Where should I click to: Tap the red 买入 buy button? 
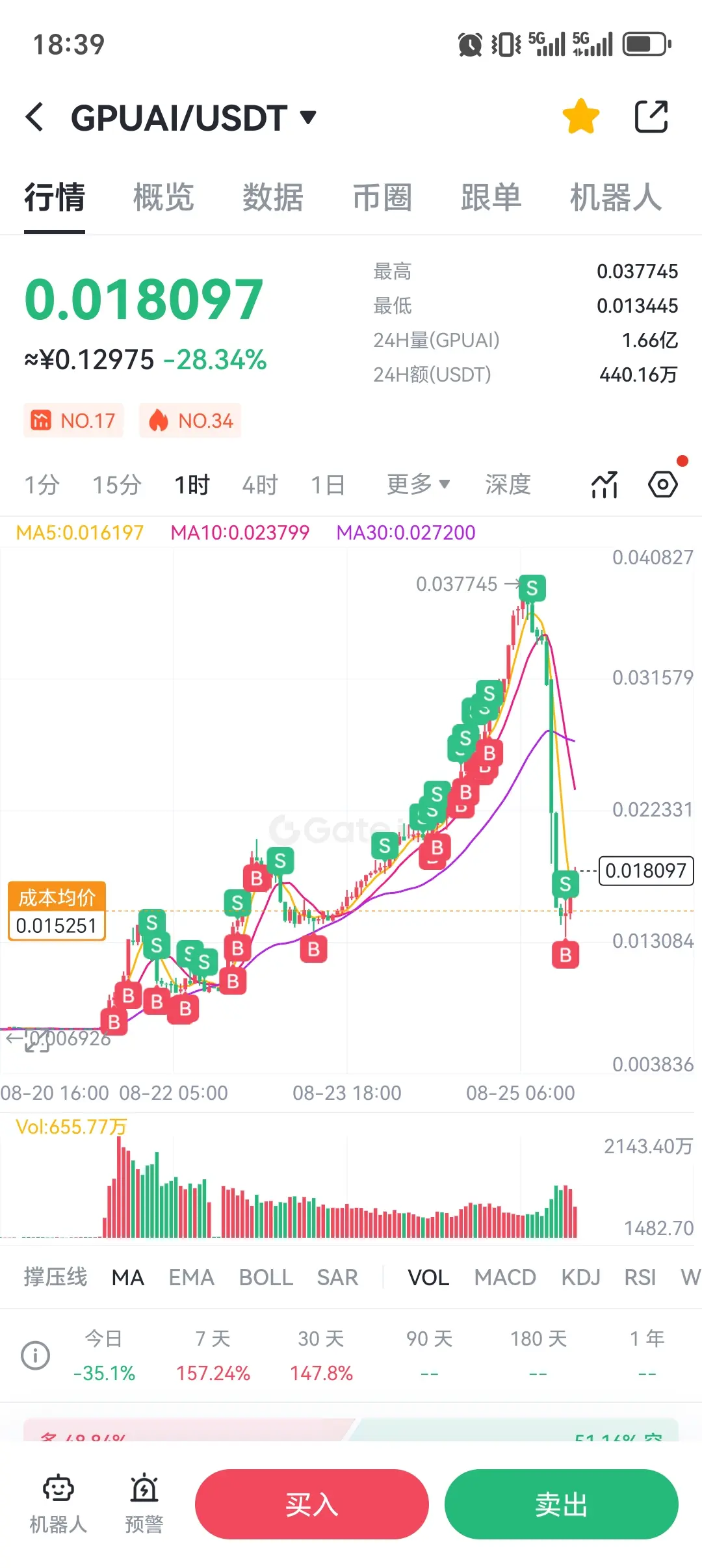(x=312, y=1504)
